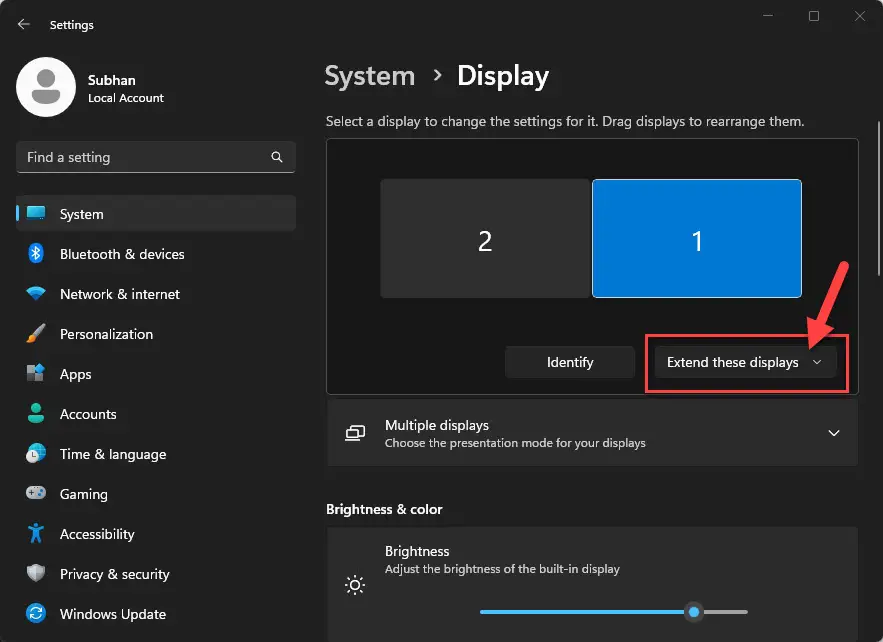
Task: Click the Bluetooth icon in sidebar
Action: click(x=36, y=253)
